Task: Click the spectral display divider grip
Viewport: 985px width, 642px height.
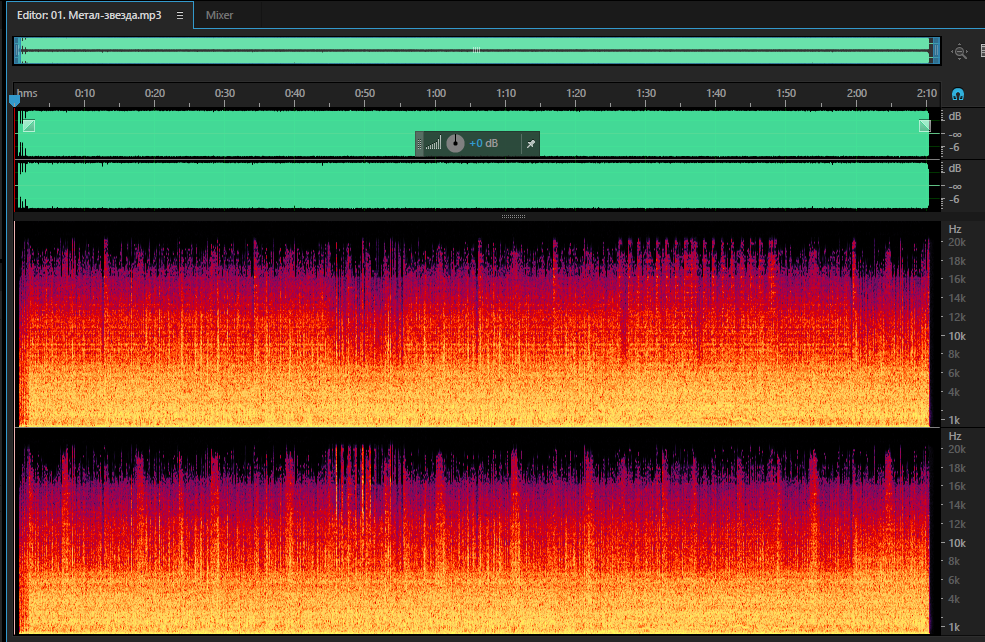Action: (x=513, y=216)
